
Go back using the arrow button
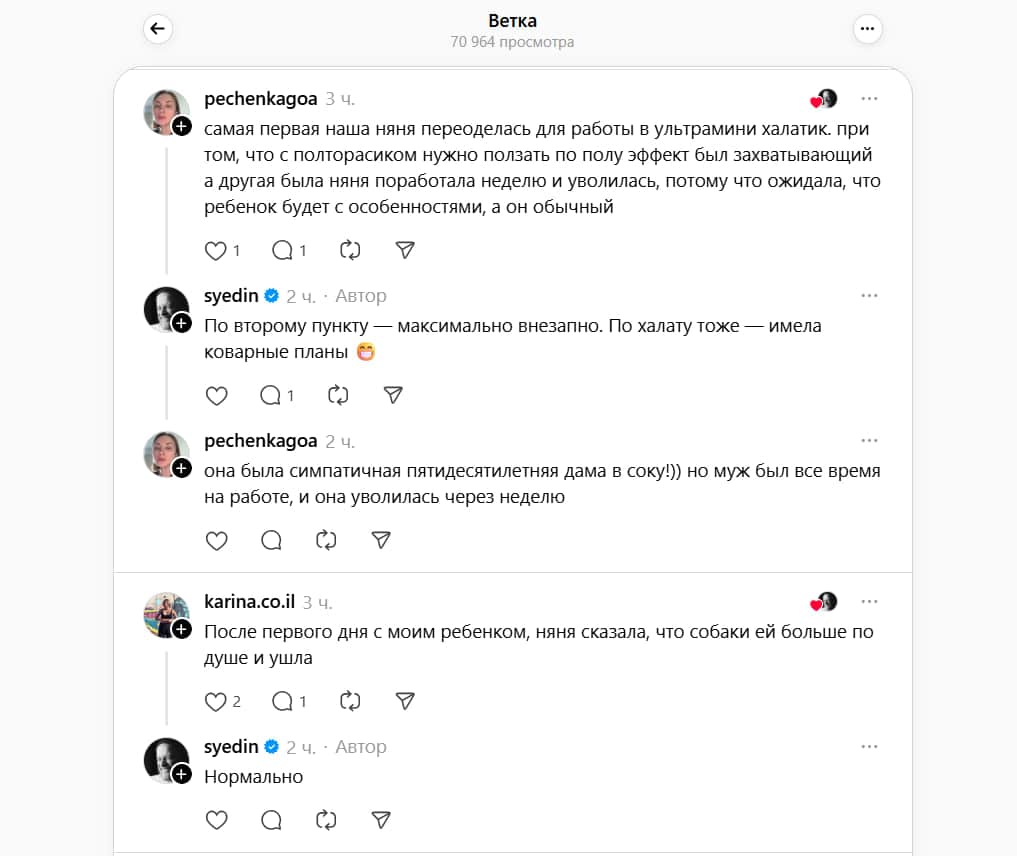pyautogui.click(x=158, y=29)
